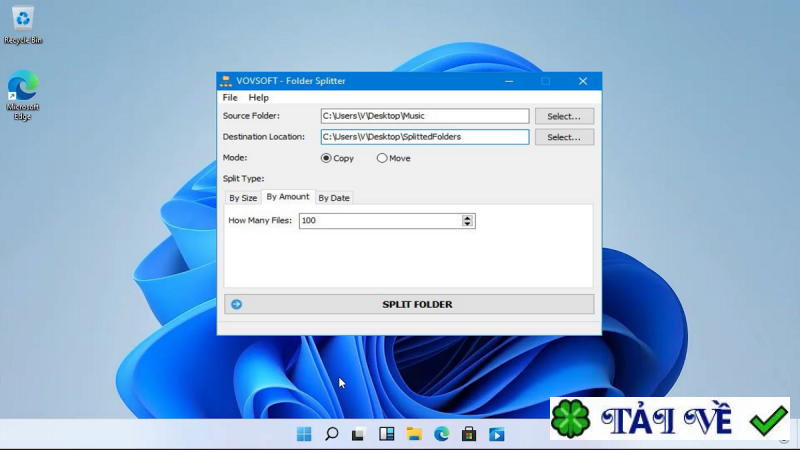Select the Copy mode radio button
The width and height of the screenshot is (800, 450).
(326, 158)
